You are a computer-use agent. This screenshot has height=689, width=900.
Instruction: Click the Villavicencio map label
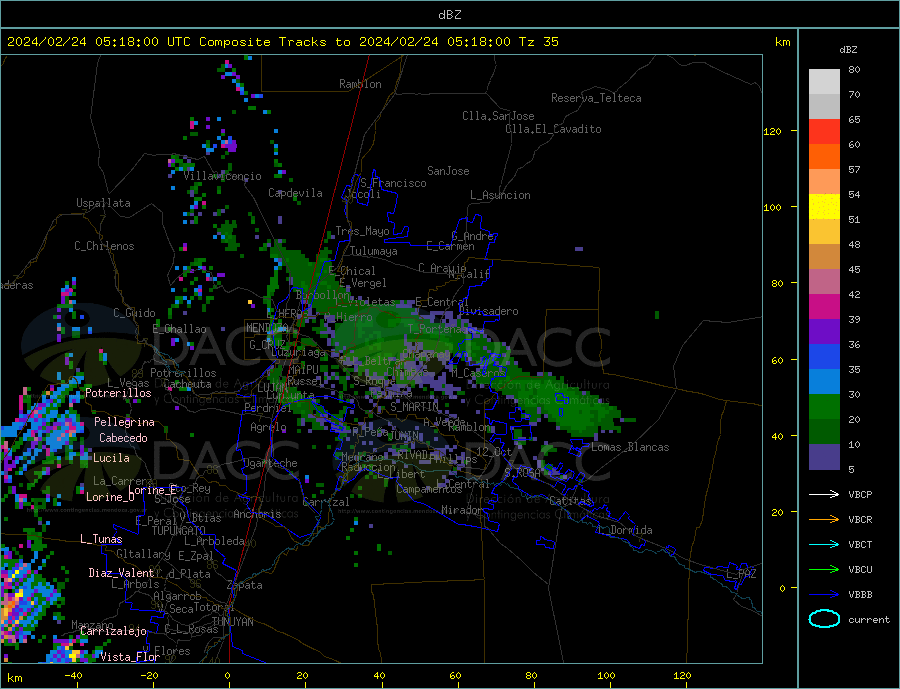(222, 176)
